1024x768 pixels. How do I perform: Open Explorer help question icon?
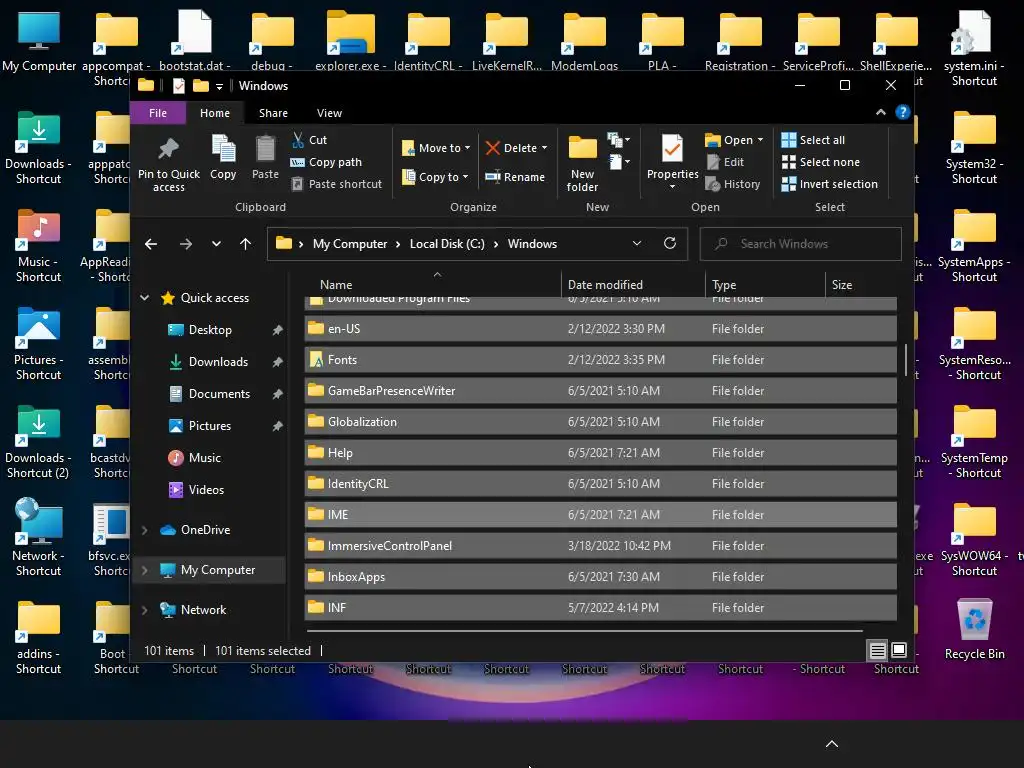pyautogui.click(x=903, y=112)
